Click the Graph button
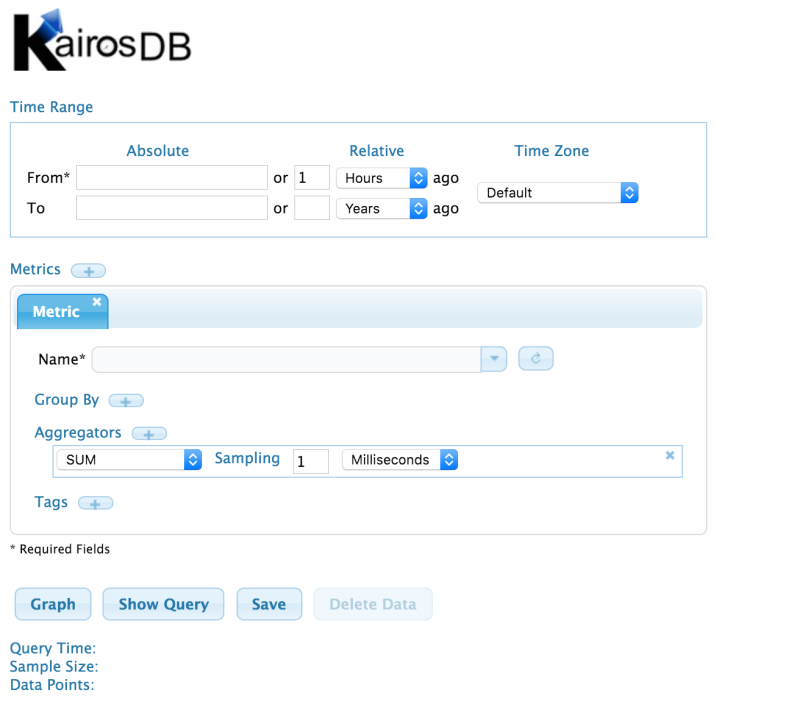The width and height of the screenshot is (800, 718). click(x=53, y=604)
